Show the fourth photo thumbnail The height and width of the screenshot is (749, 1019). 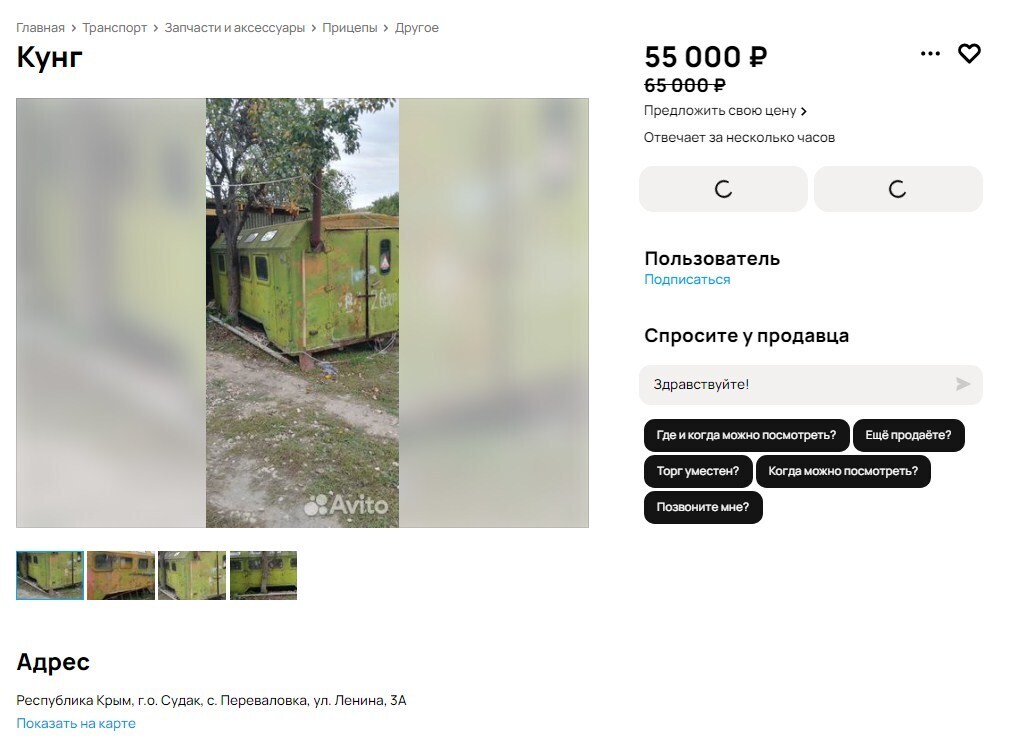point(263,576)
